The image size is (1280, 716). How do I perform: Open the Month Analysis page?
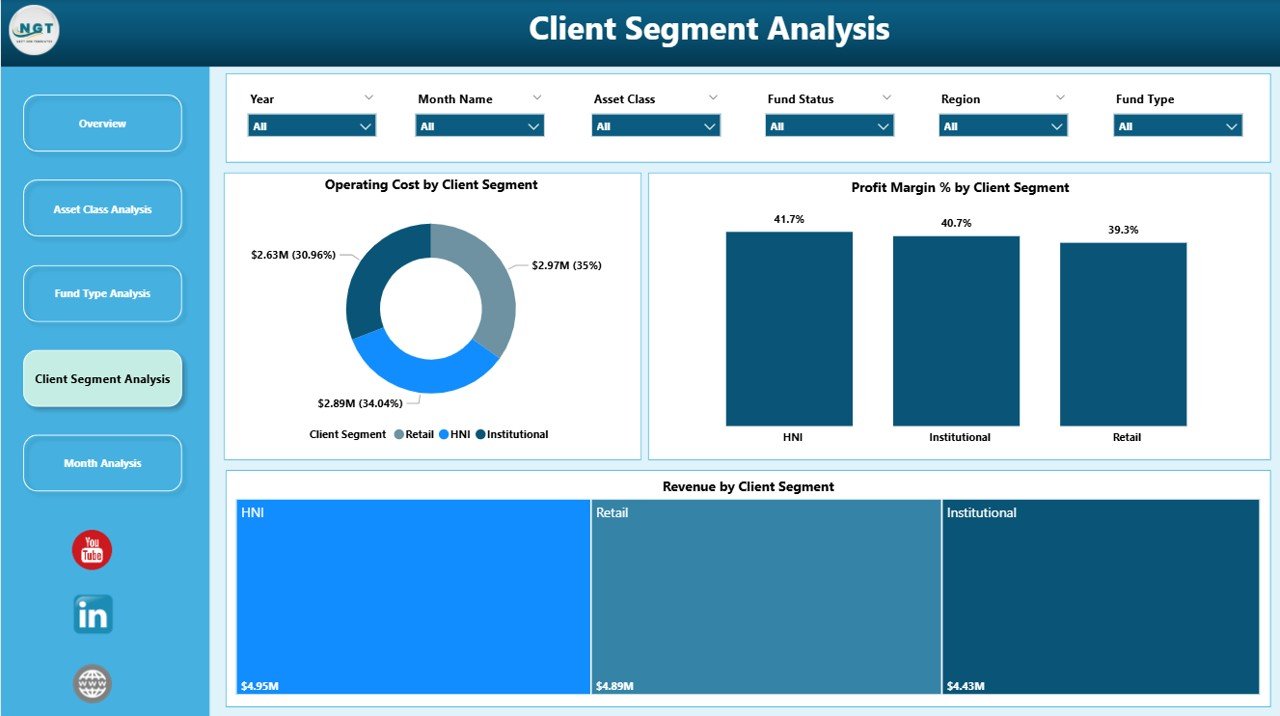click(102, 462)
